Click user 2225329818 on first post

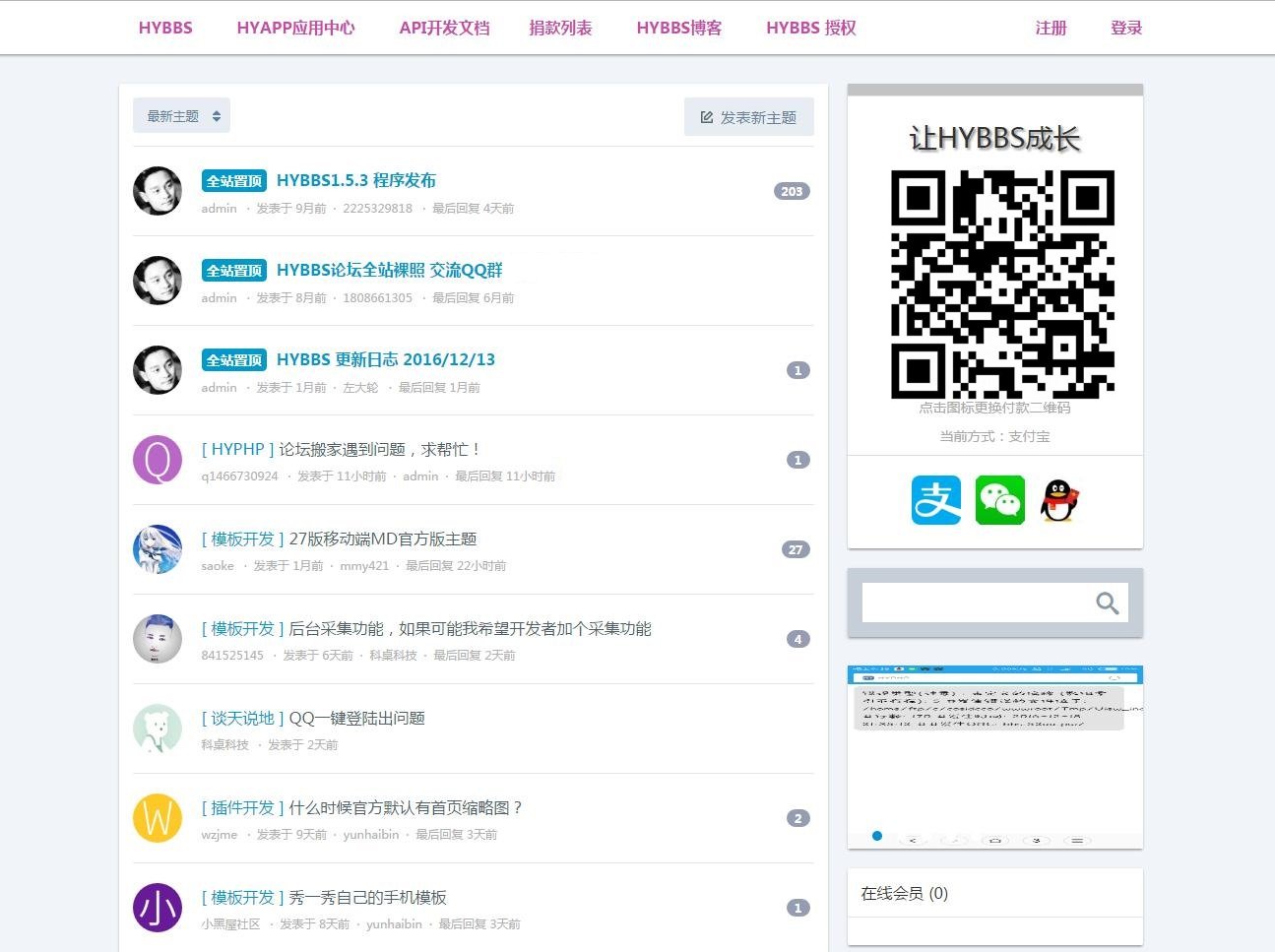378,209
